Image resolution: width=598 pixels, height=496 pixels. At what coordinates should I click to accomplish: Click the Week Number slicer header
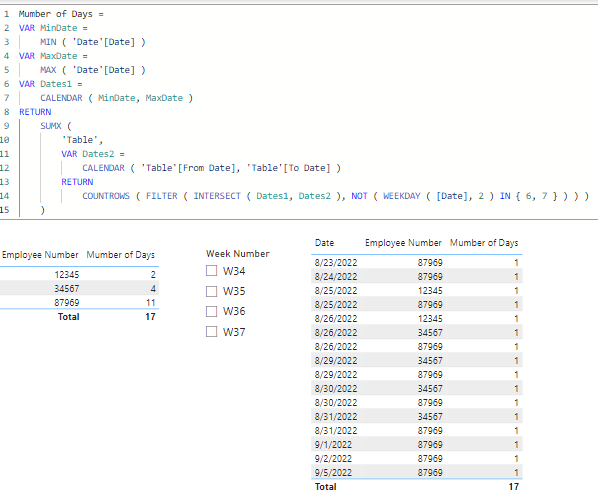(238, 254)
